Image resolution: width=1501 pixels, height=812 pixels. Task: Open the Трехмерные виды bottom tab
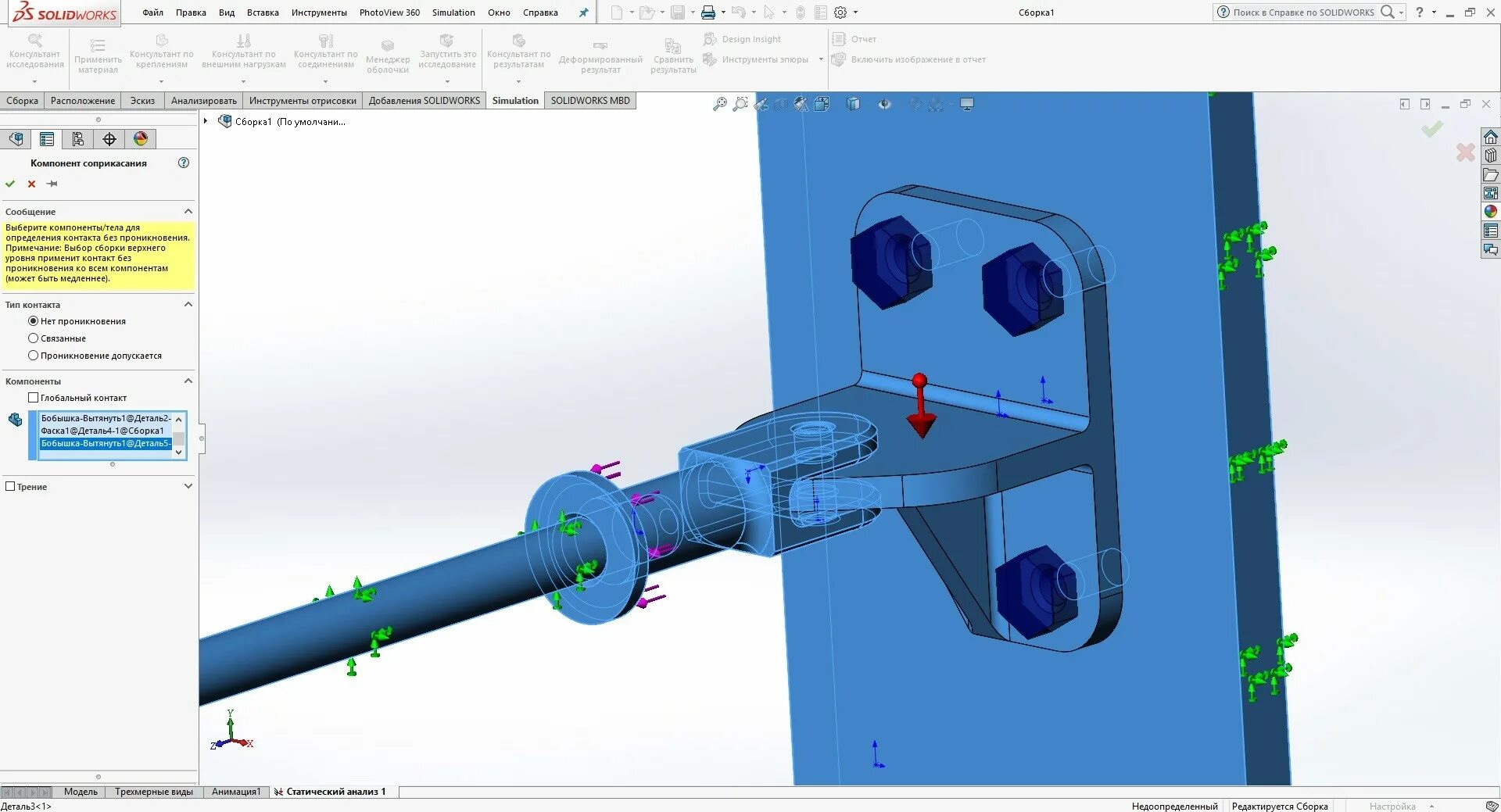[x=154, y=792]
